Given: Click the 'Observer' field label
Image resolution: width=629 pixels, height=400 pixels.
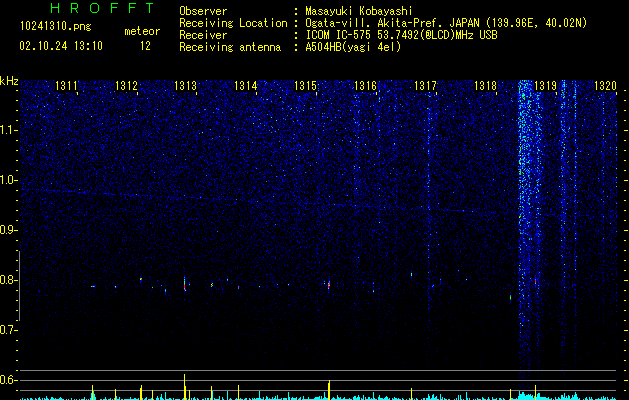Looking at the screenshot, I should tap(203, 11).
